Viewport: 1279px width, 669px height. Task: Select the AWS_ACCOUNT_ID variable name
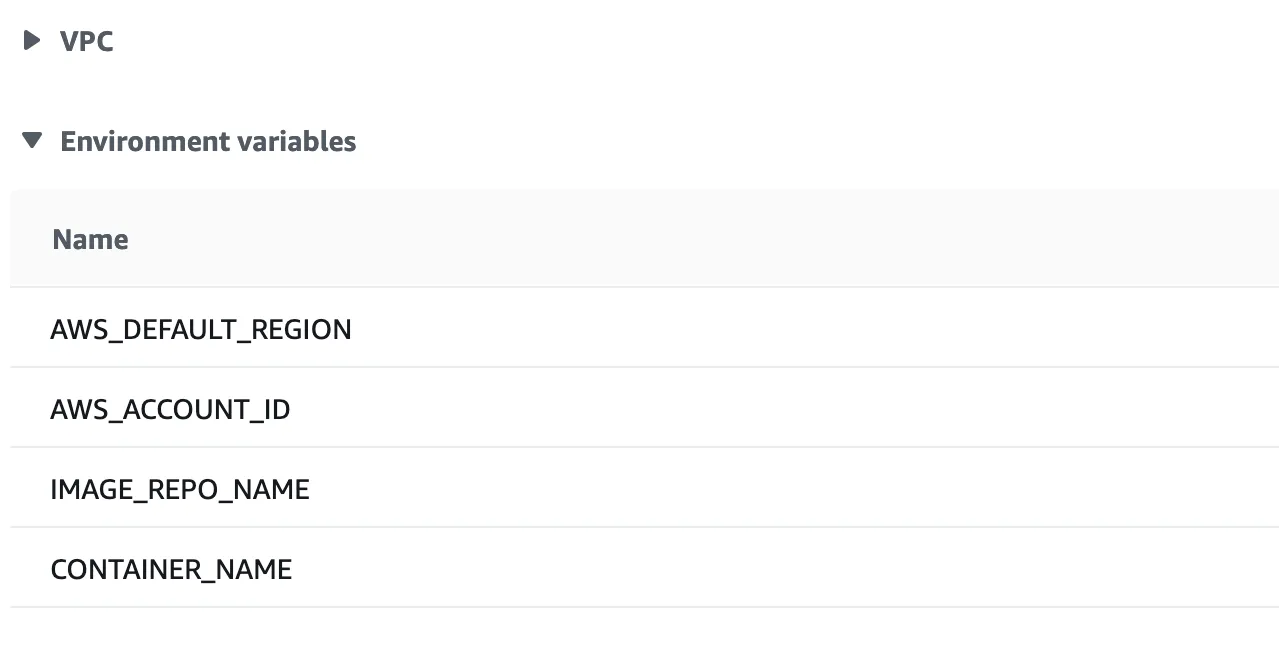[x=170, y=409]
